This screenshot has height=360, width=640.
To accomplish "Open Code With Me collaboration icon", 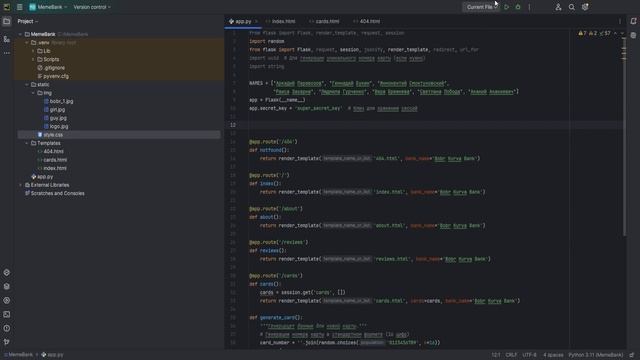I will [x=558, y=7].
